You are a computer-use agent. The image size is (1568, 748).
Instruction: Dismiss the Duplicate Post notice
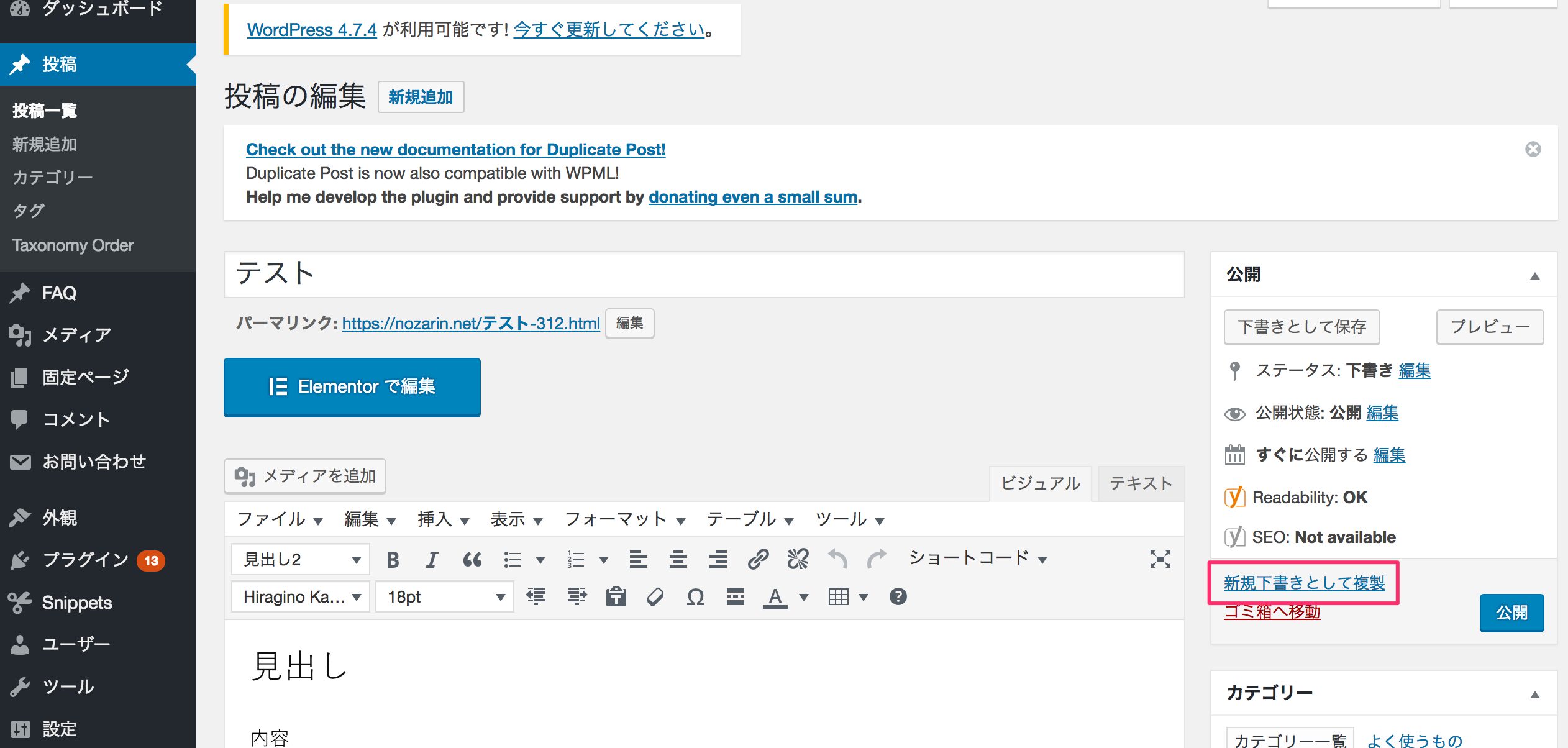point(1533,149)
